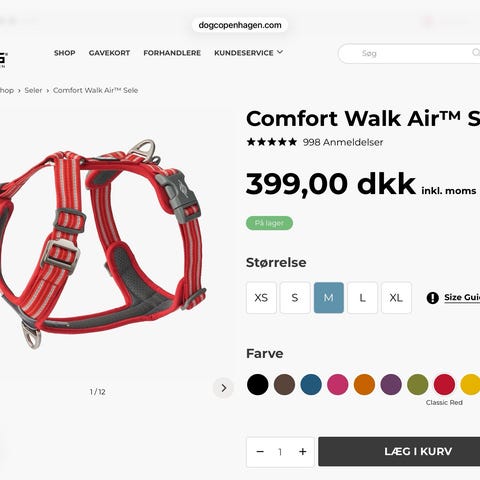Open the Shop menu item
The image size is (480, 480).
point(65,53)
